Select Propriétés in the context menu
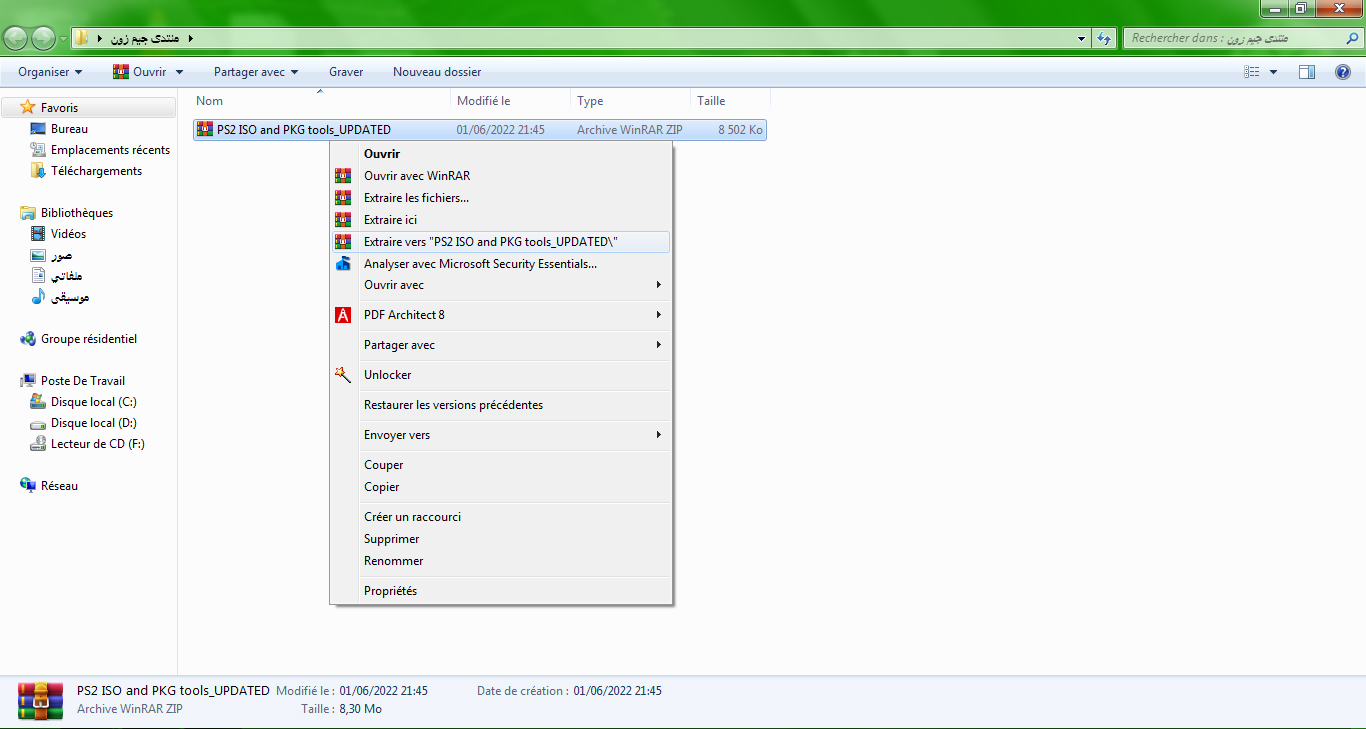The width and height of the screenshot is (1366, 729). [x=390, y=591]
